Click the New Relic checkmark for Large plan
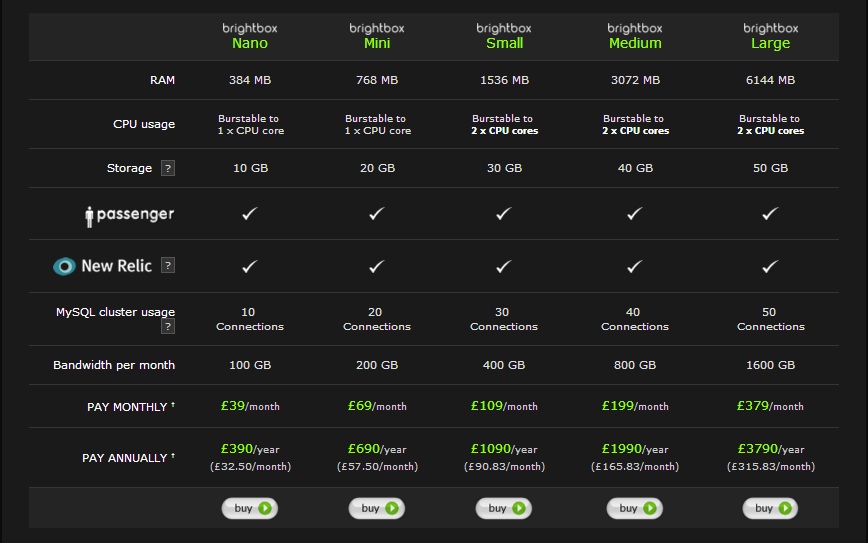868x543 pixels. [x=770, y=266]
